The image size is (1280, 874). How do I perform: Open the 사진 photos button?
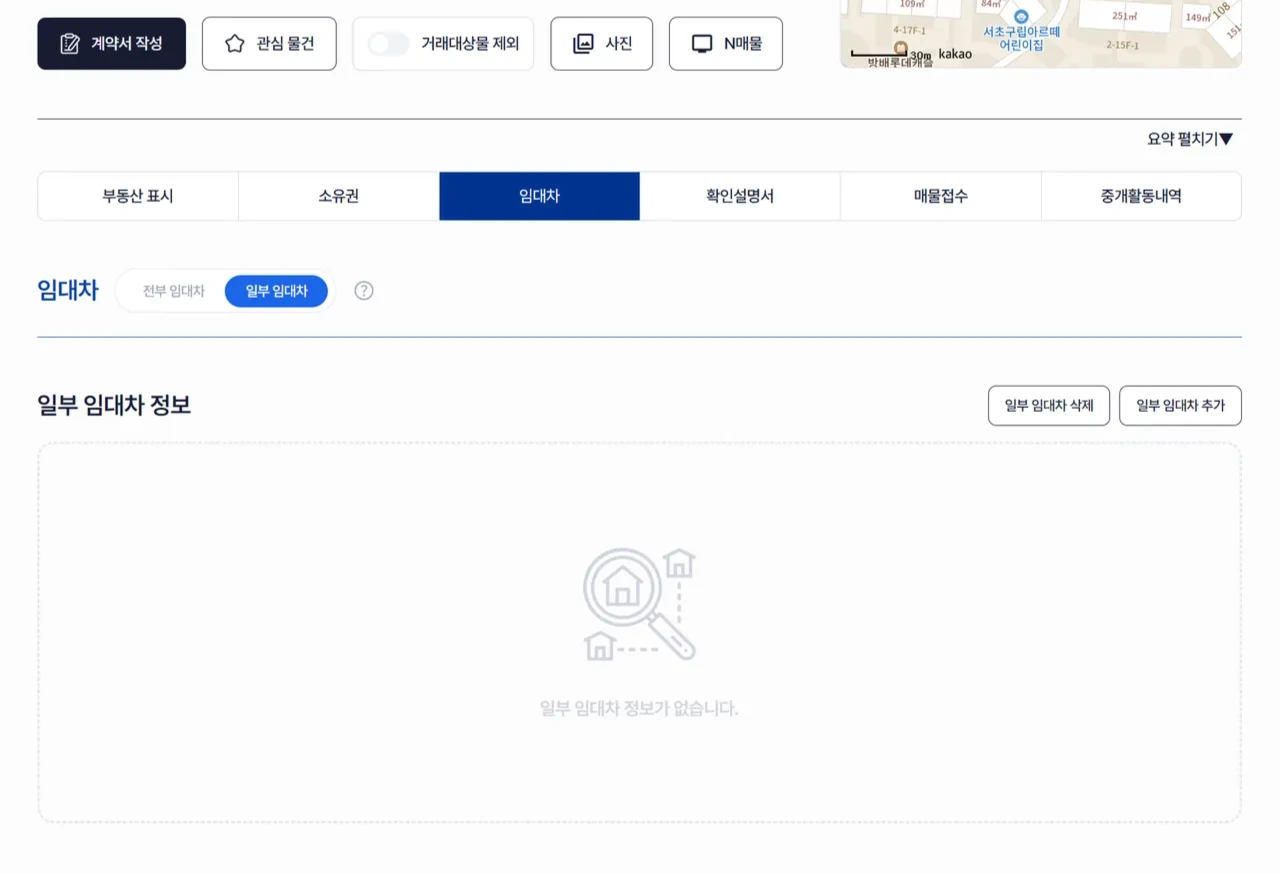(x=601, y=43)
